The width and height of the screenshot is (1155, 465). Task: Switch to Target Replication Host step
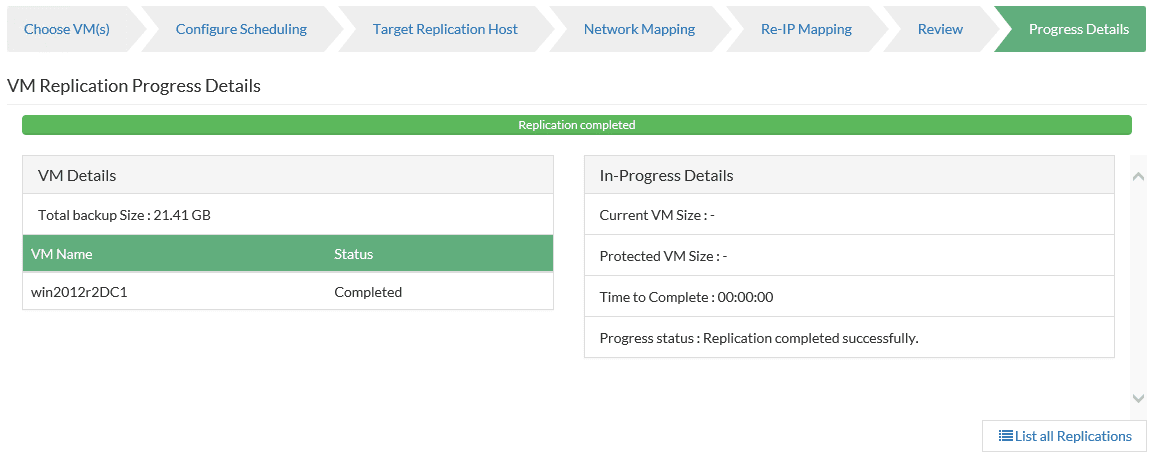click(445, 29)
